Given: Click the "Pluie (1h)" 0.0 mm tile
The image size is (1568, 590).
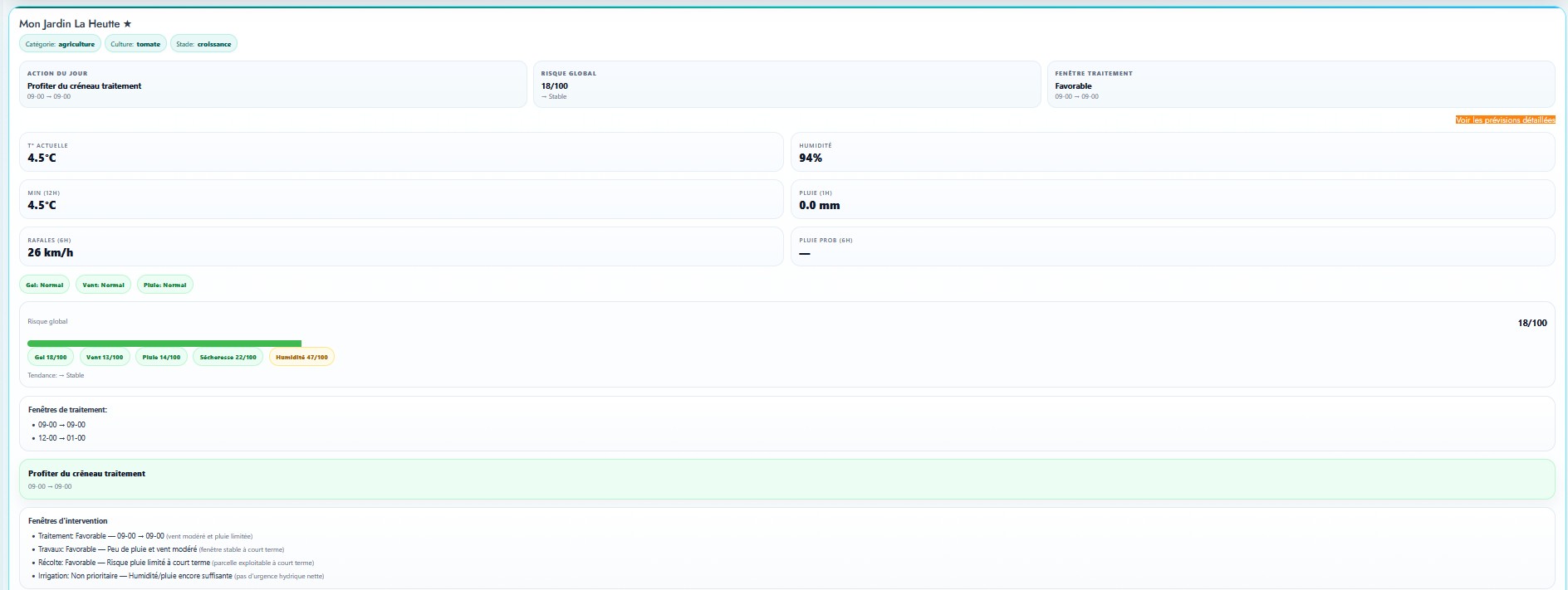Looking at the screenshot, I should click(1172, 199).
